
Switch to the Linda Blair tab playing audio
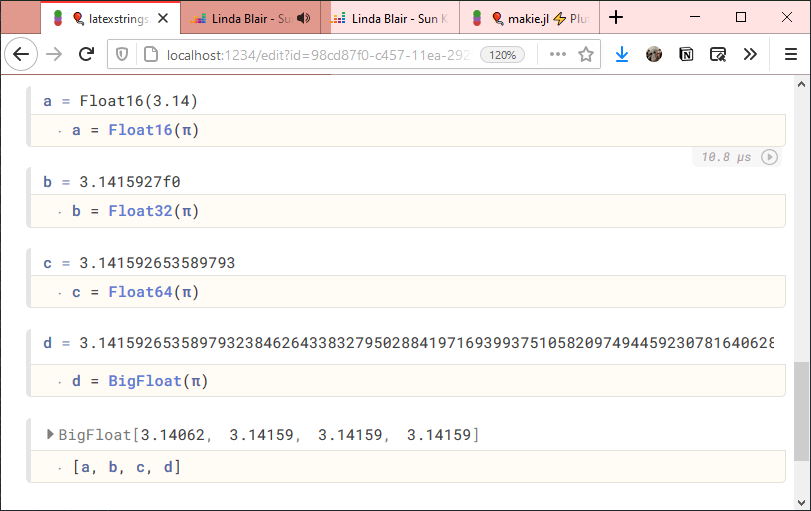tap(250, 18)
